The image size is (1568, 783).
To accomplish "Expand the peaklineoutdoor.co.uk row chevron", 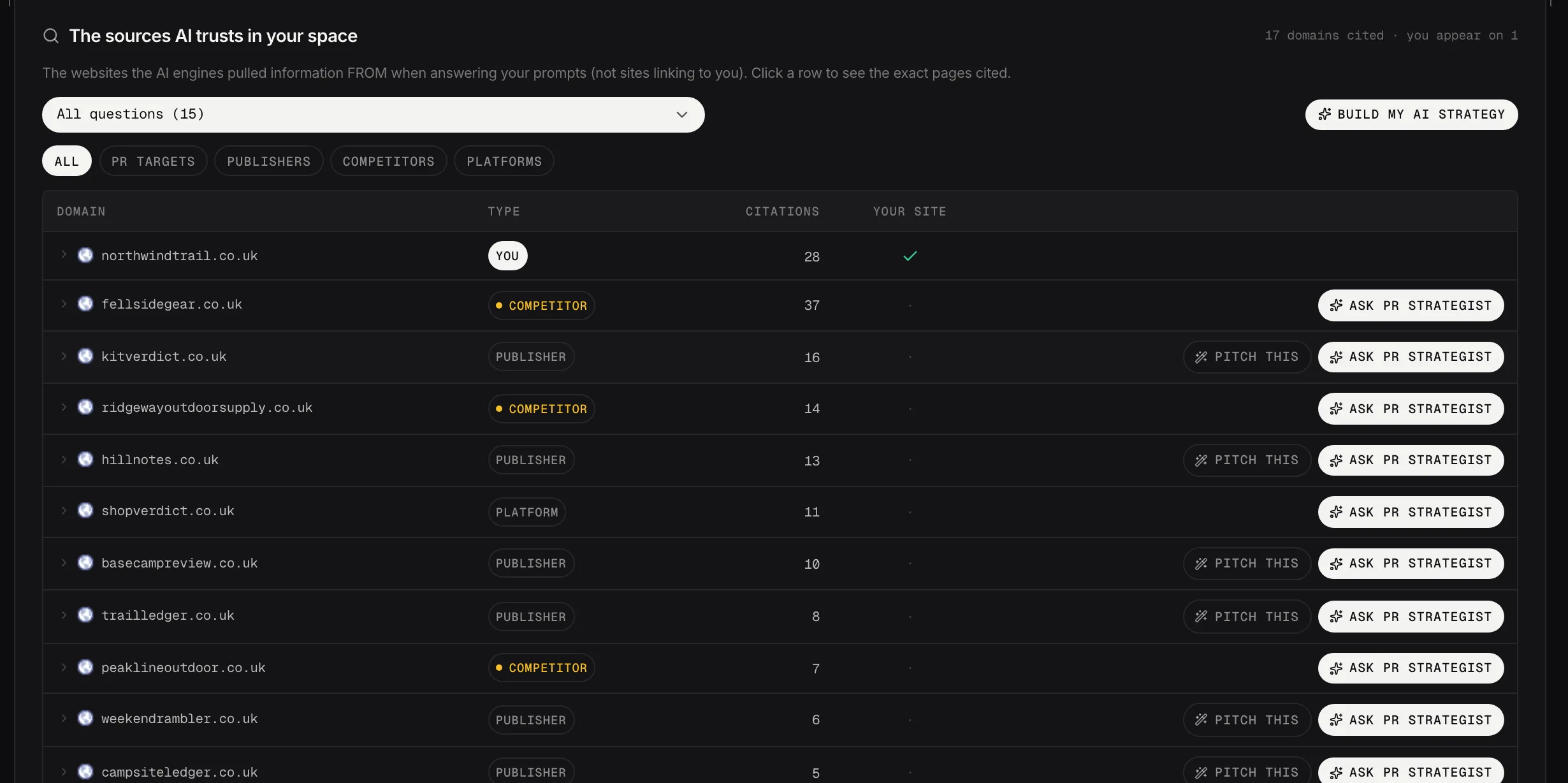I will [64, 668].
